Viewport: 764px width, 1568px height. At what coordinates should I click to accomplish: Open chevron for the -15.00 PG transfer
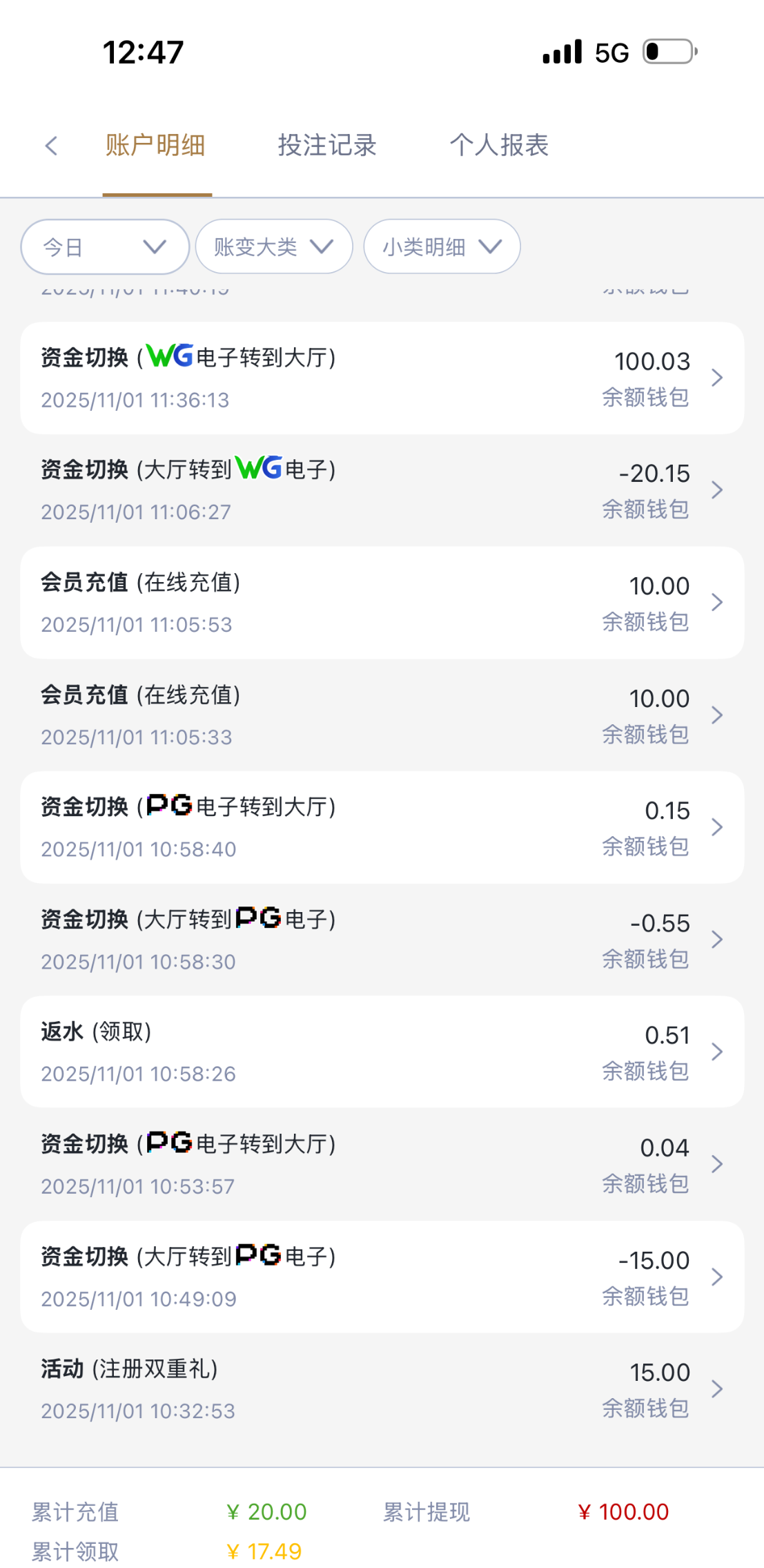point(717,1277)
